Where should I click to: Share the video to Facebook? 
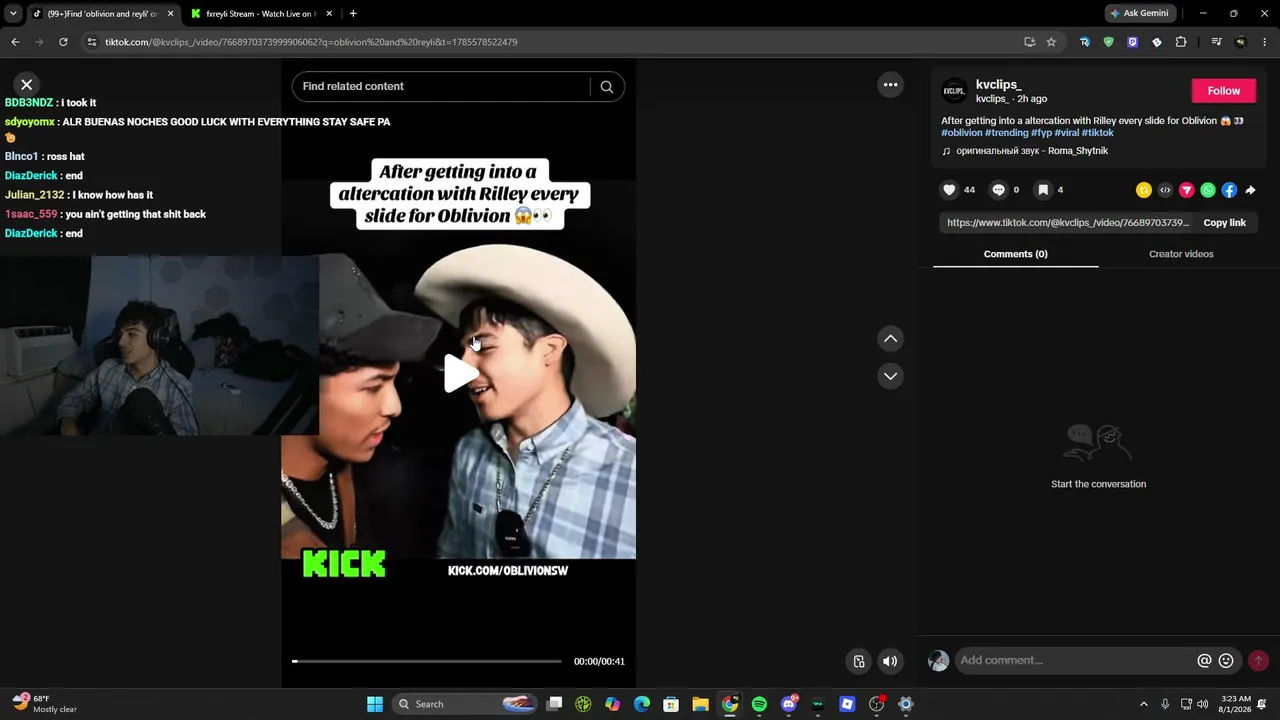(x=1229, y=190)
